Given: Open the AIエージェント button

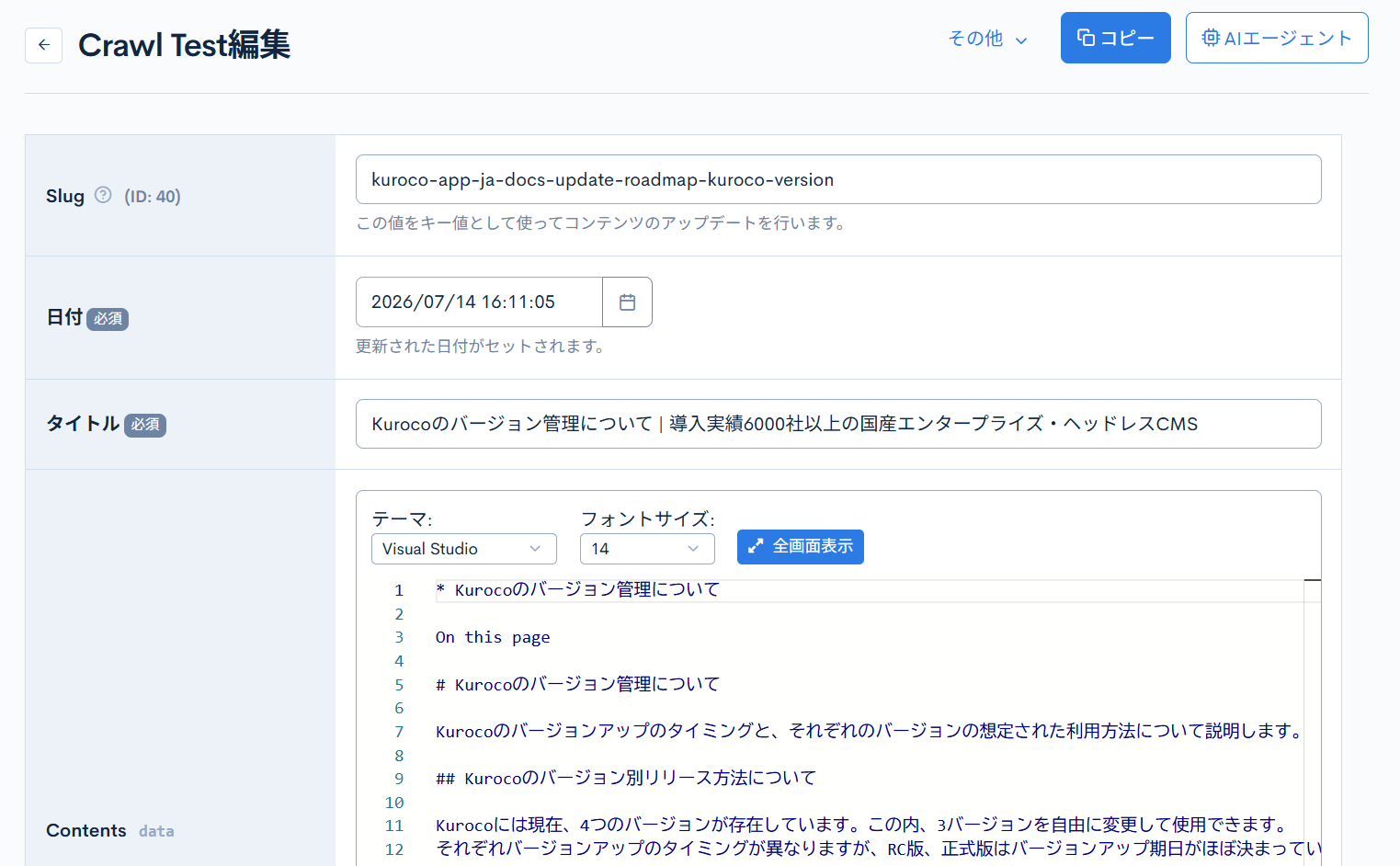Looking at the screenshot, I should (1277, 38).
